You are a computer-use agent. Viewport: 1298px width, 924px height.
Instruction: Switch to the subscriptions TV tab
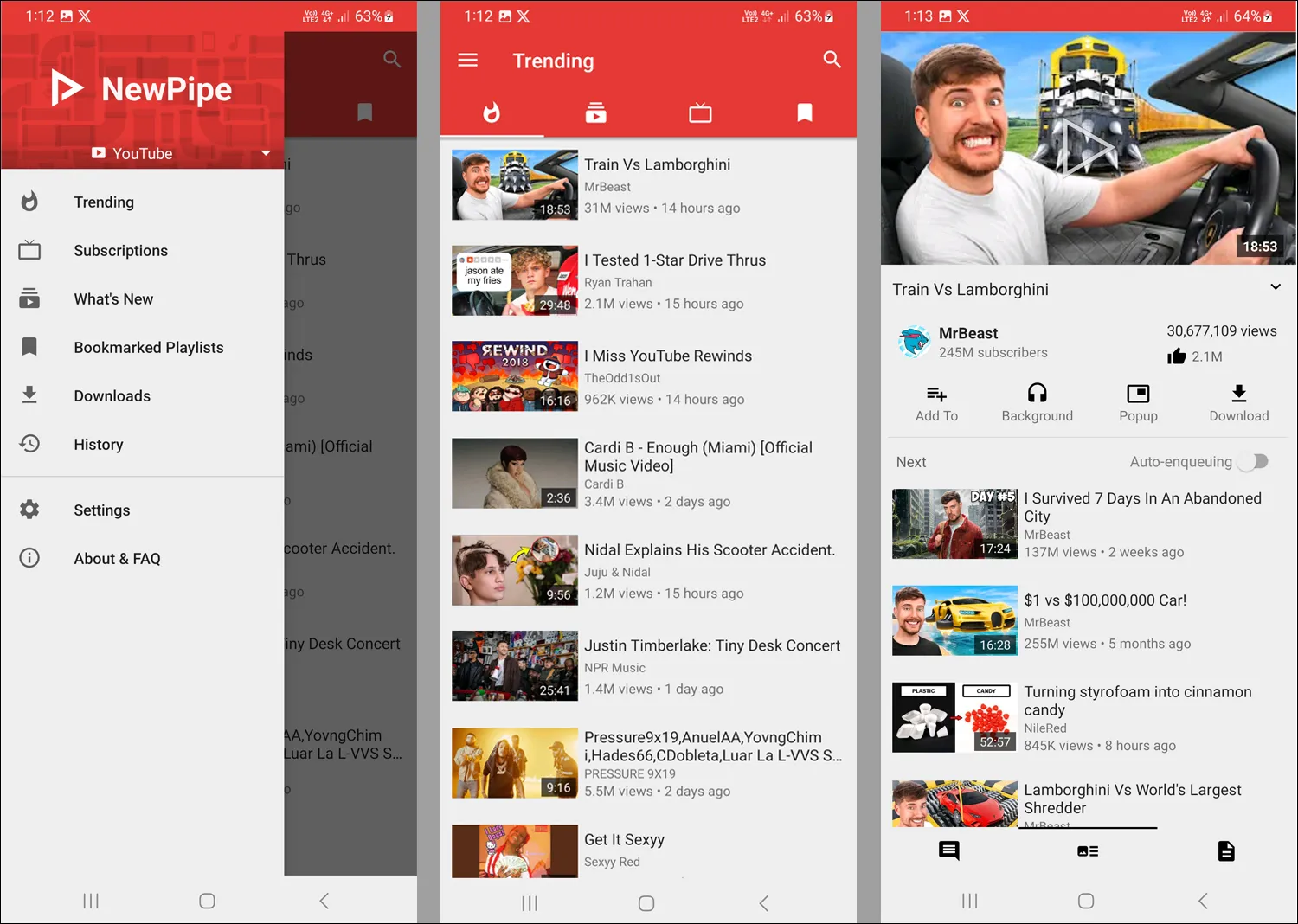700,112
